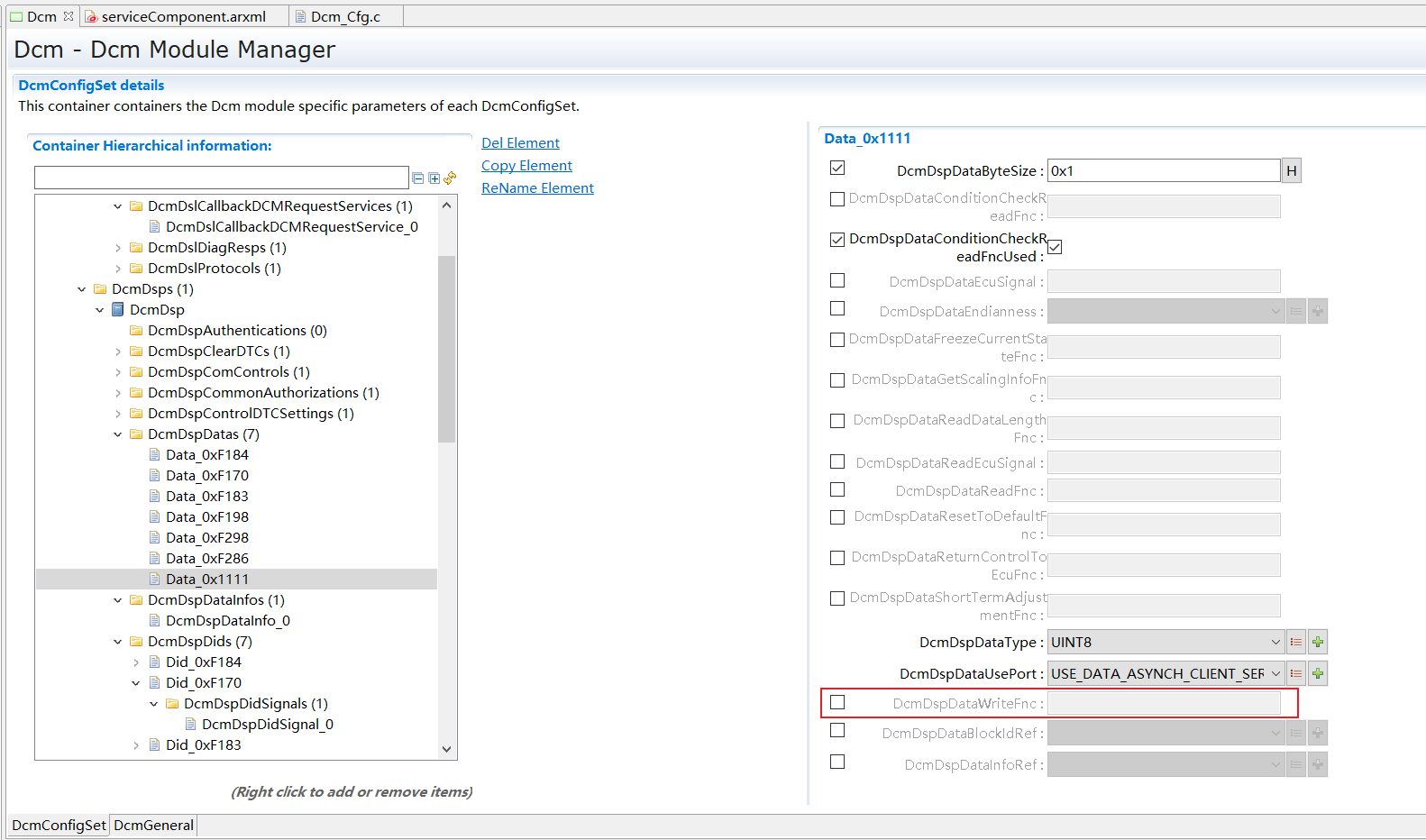Click the list icon beside DcmDspDataType
Screen dimensions: 1426x840
click(1296, 643)
